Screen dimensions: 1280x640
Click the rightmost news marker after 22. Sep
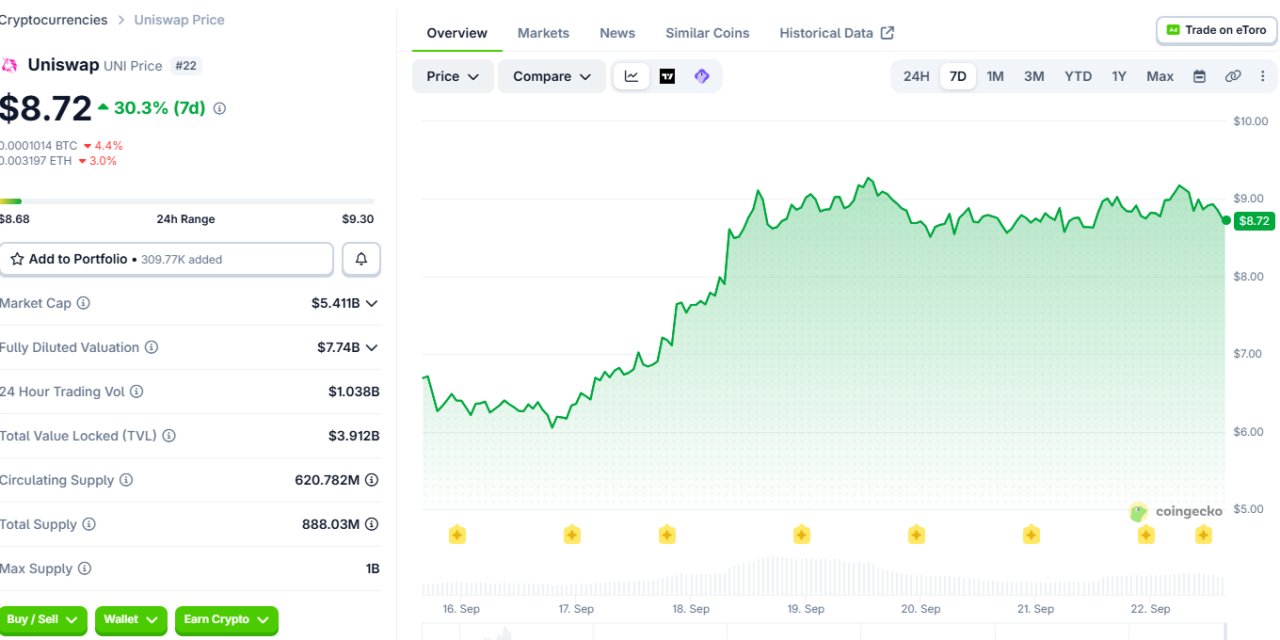tap(1204, 535)
